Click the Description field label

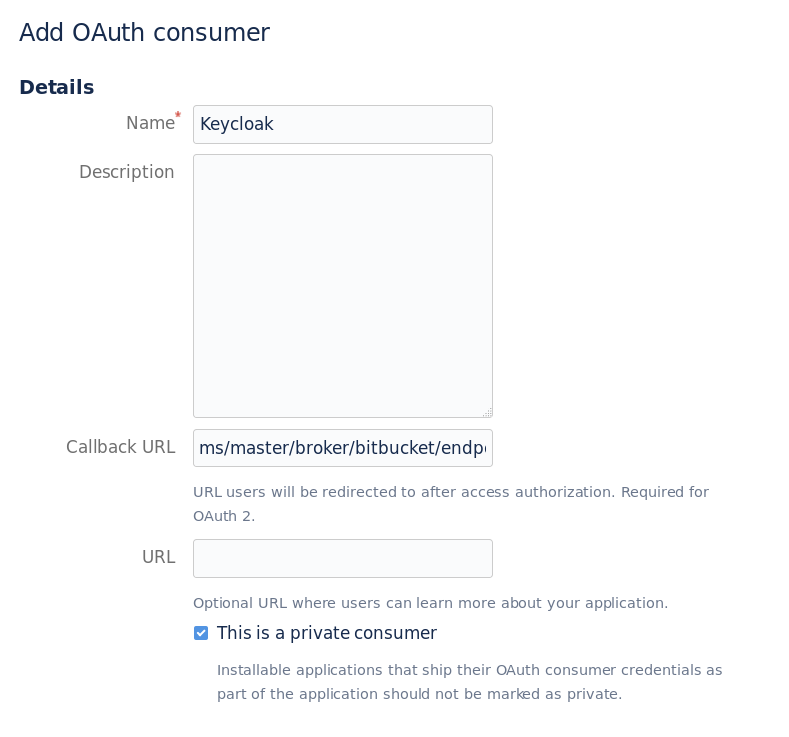coord(127,172)
